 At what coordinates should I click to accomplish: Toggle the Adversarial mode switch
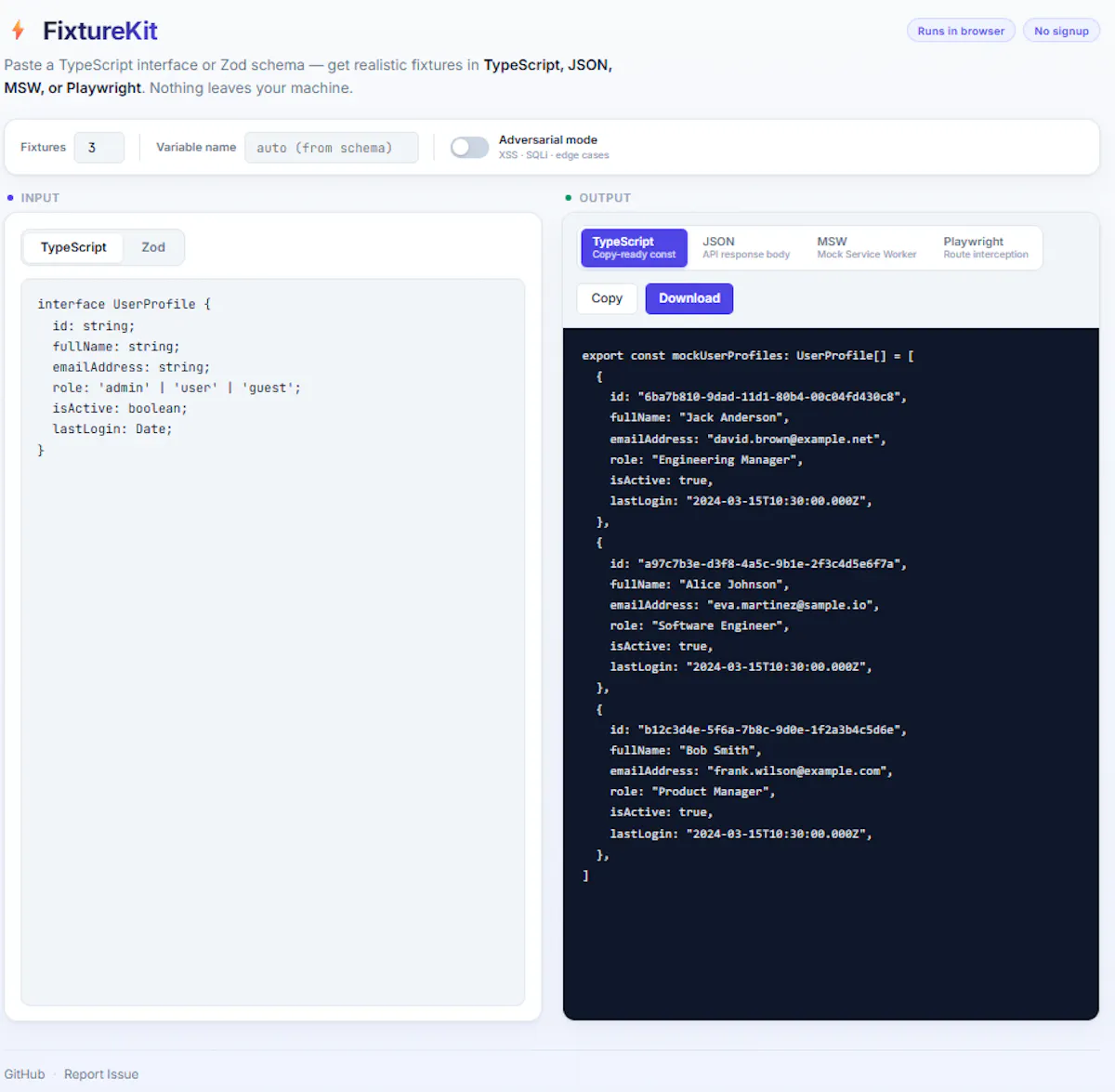(x=469, y=147)
